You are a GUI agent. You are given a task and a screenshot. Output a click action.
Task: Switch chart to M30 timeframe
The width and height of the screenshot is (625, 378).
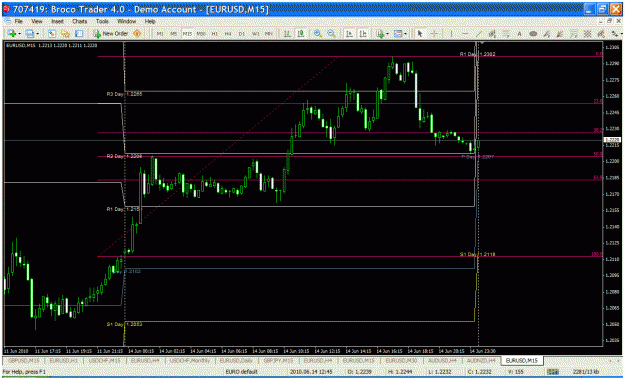click(201, 34)
